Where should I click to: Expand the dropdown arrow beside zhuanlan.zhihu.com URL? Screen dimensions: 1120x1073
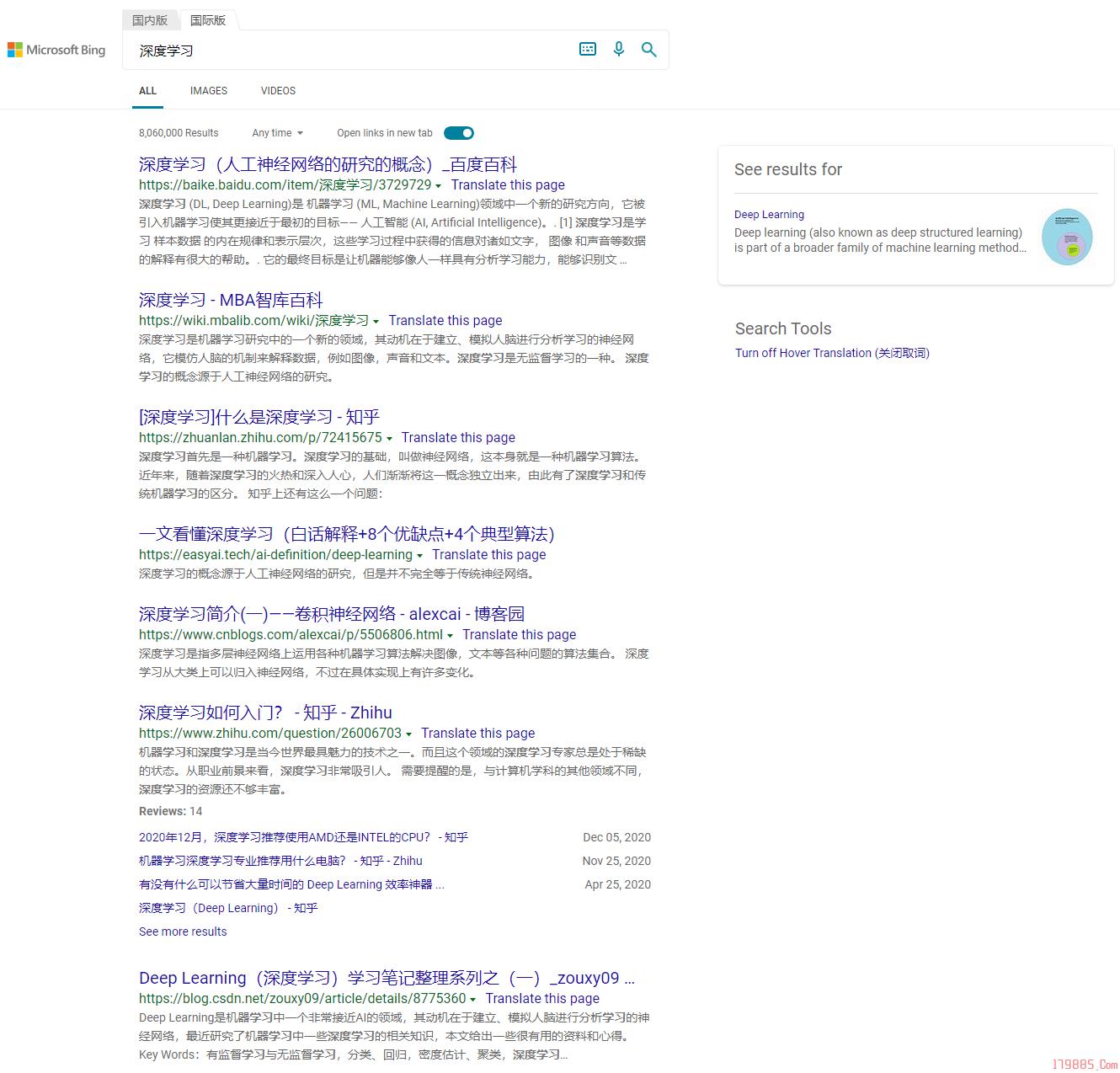[x=390, y=438]
